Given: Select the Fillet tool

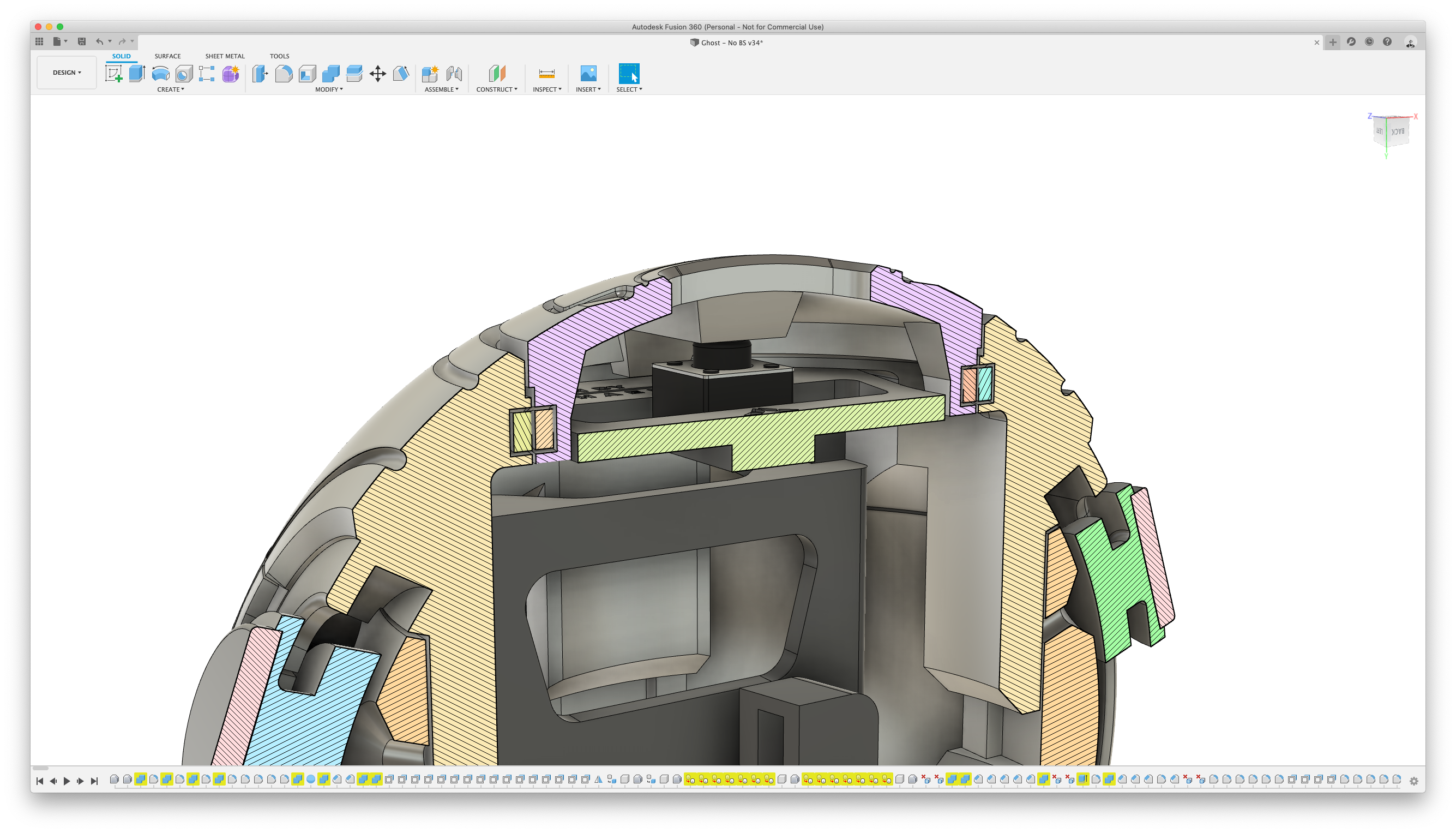Looking at the screenshot, I should tap(284, 74).
